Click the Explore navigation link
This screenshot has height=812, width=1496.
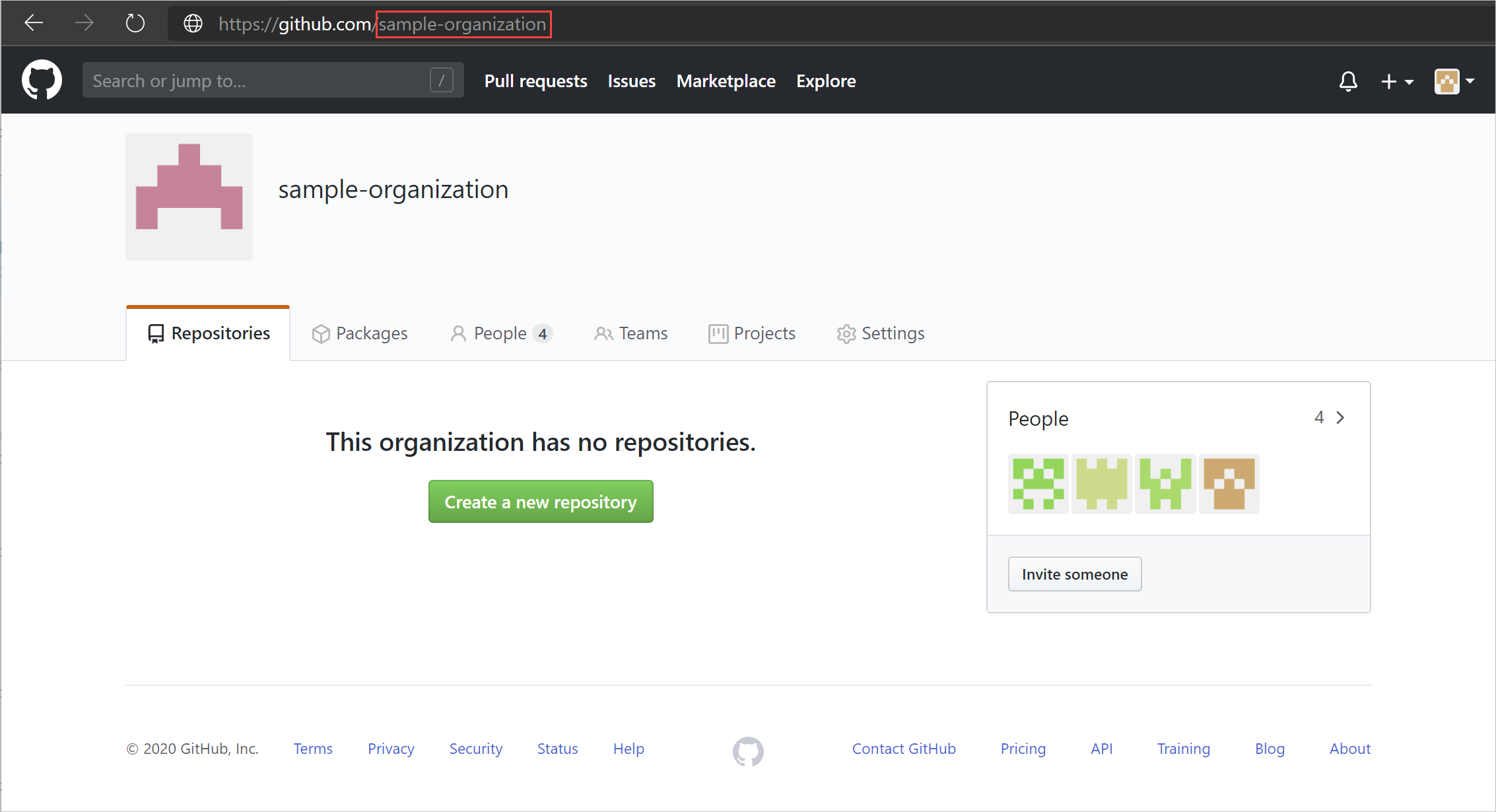pyautogui.click(x=826, y=81)
